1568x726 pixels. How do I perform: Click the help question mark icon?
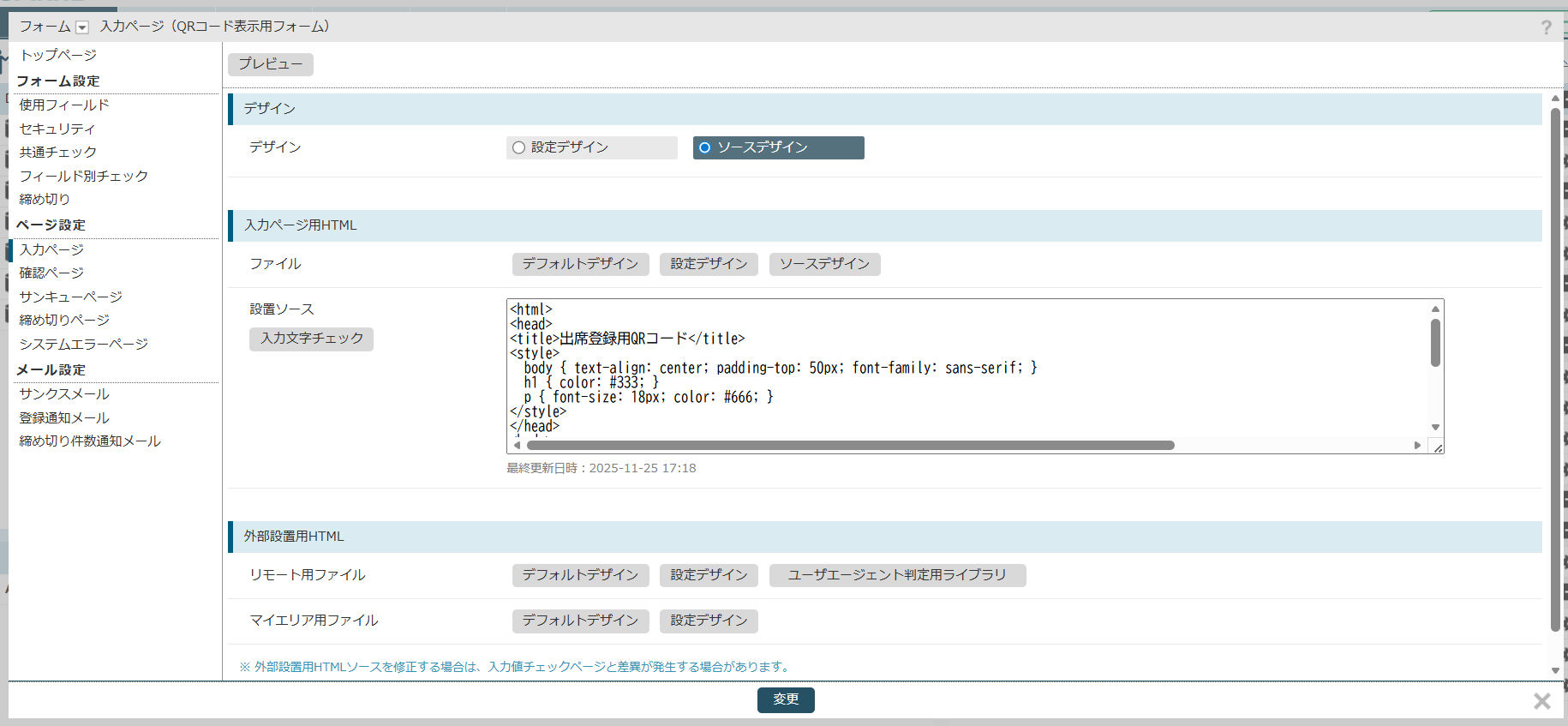tap(1546, 27)
